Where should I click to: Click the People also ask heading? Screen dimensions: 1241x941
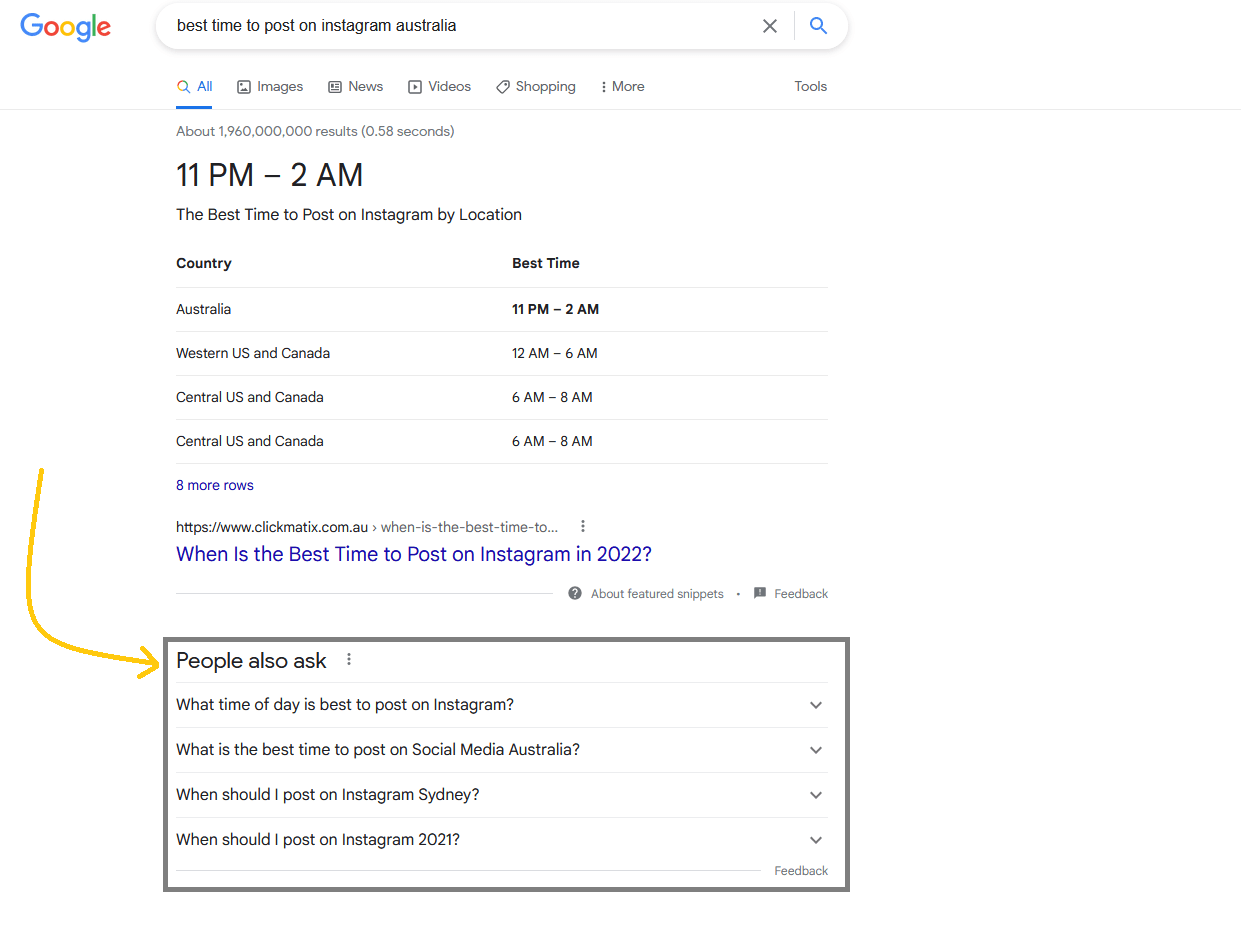(x=251, y=661)
